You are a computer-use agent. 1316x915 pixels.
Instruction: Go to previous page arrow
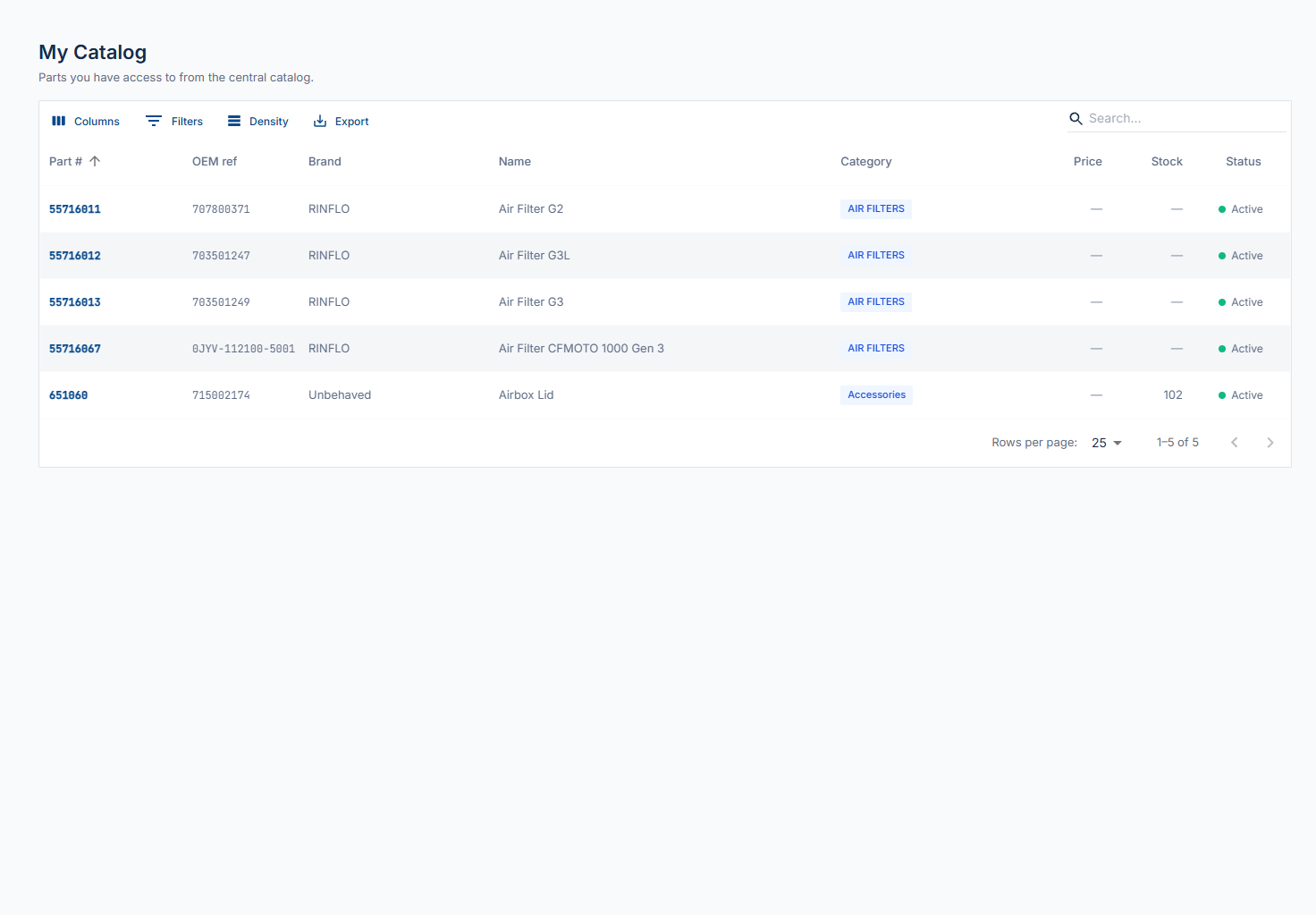coord(1234,443)
